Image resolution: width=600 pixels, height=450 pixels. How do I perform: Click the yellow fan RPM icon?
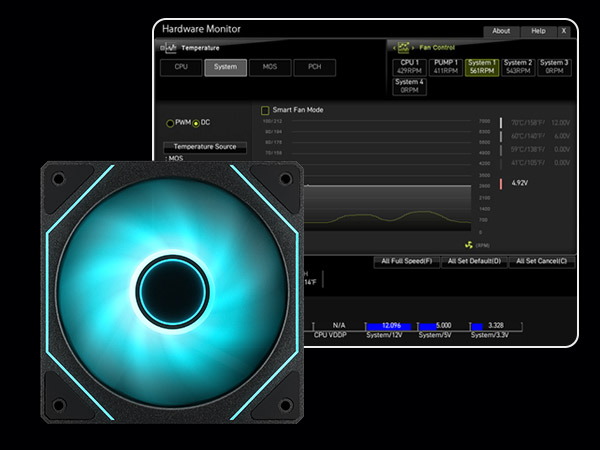click(x=469, y=244)
